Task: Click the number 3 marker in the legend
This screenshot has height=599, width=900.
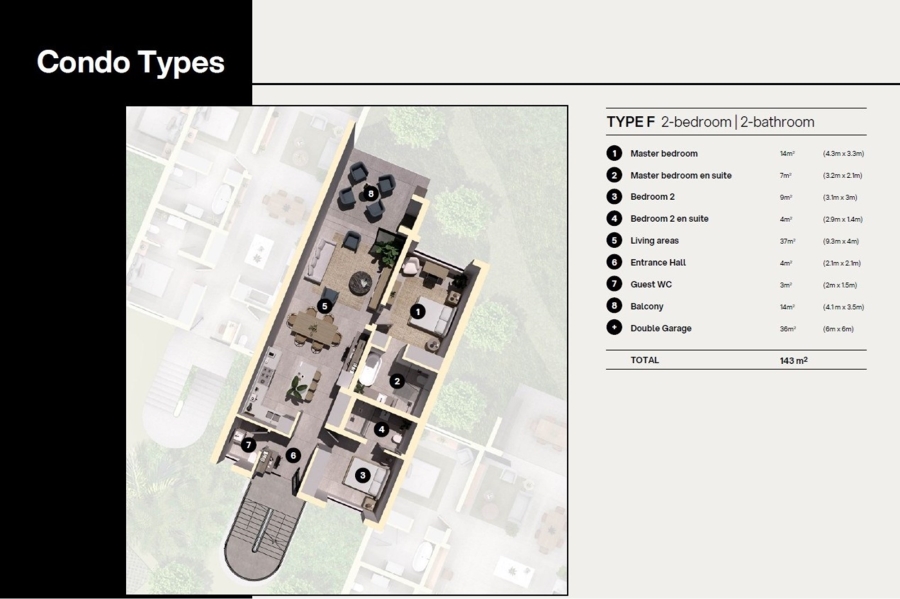Action: pos(614,197)
